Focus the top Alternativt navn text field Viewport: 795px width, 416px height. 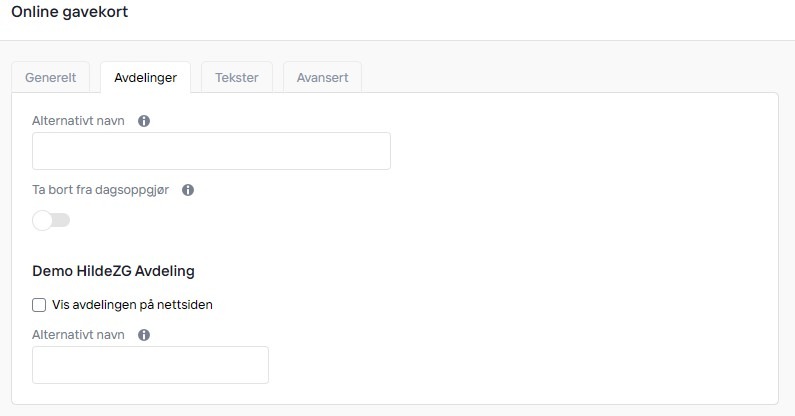pos(211,151)
